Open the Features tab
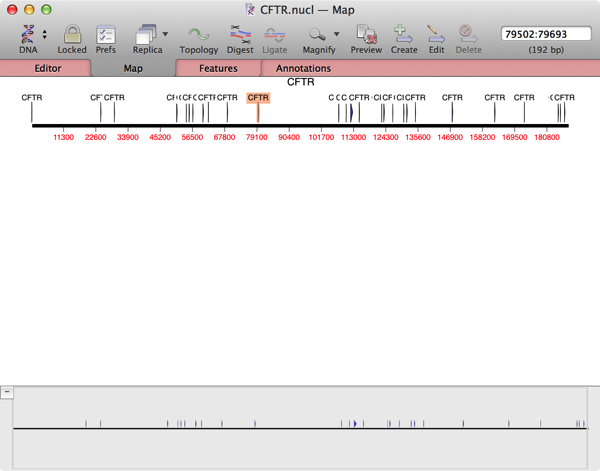This screenshot has width=600, height=471. (x=218, y=69)
